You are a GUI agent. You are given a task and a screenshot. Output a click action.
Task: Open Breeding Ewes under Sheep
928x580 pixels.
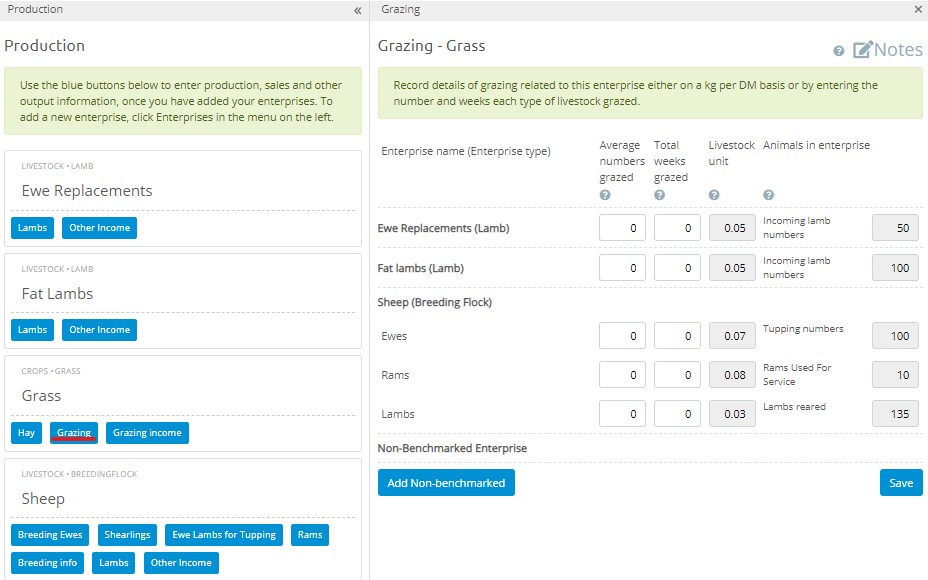[50, 535]
